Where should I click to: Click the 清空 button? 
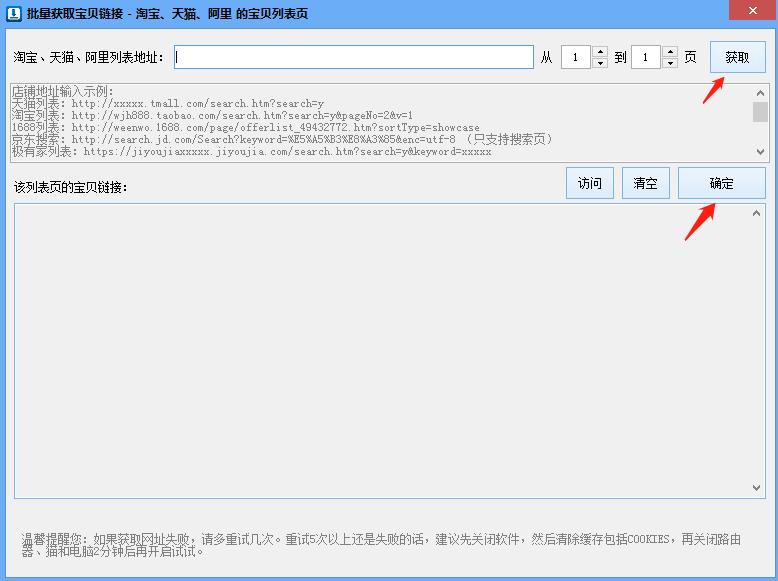646,183
